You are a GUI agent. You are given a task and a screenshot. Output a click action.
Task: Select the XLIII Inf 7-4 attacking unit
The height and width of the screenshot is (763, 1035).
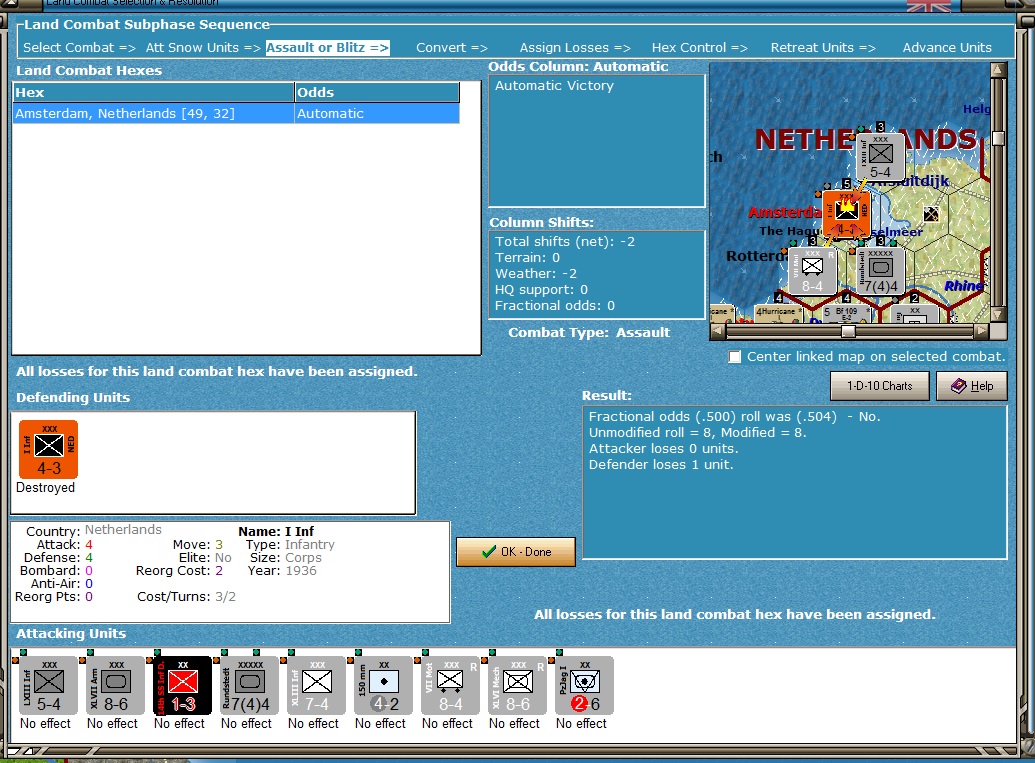click(x=317, y=686)
